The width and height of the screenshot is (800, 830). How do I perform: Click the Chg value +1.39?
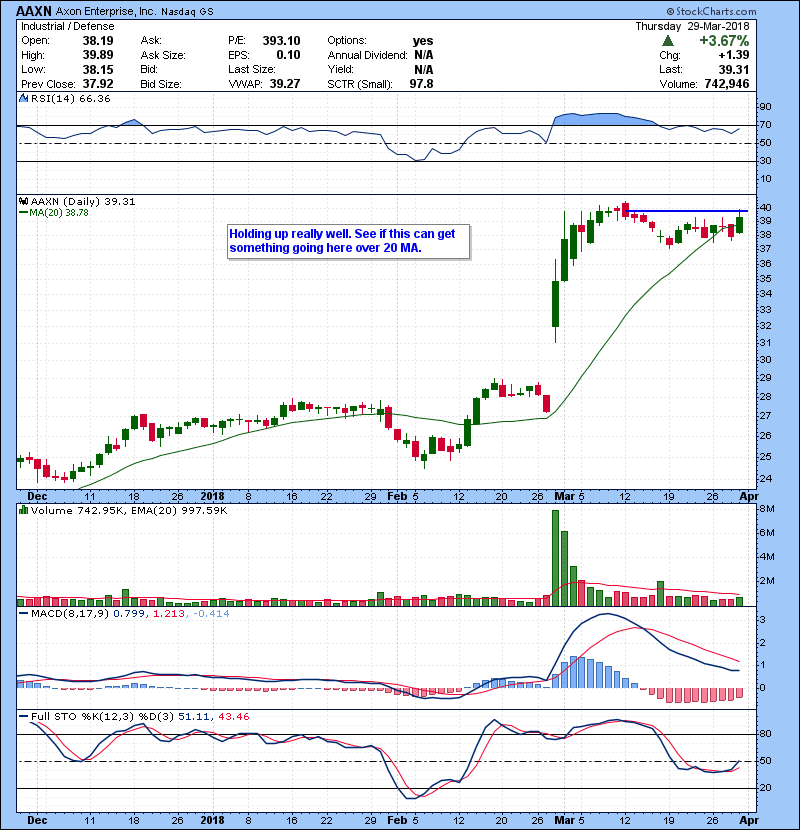734,55
